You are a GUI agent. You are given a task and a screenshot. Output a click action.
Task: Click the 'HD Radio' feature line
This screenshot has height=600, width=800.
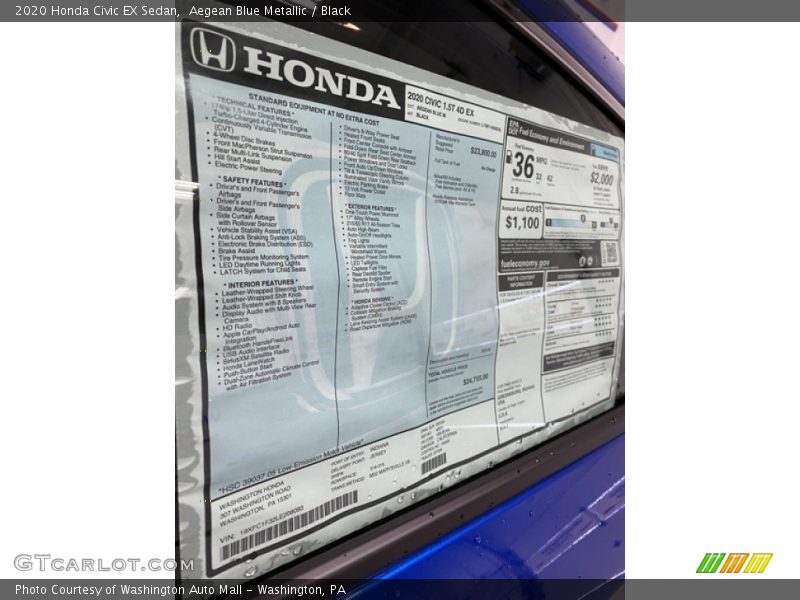coord(238,327)
